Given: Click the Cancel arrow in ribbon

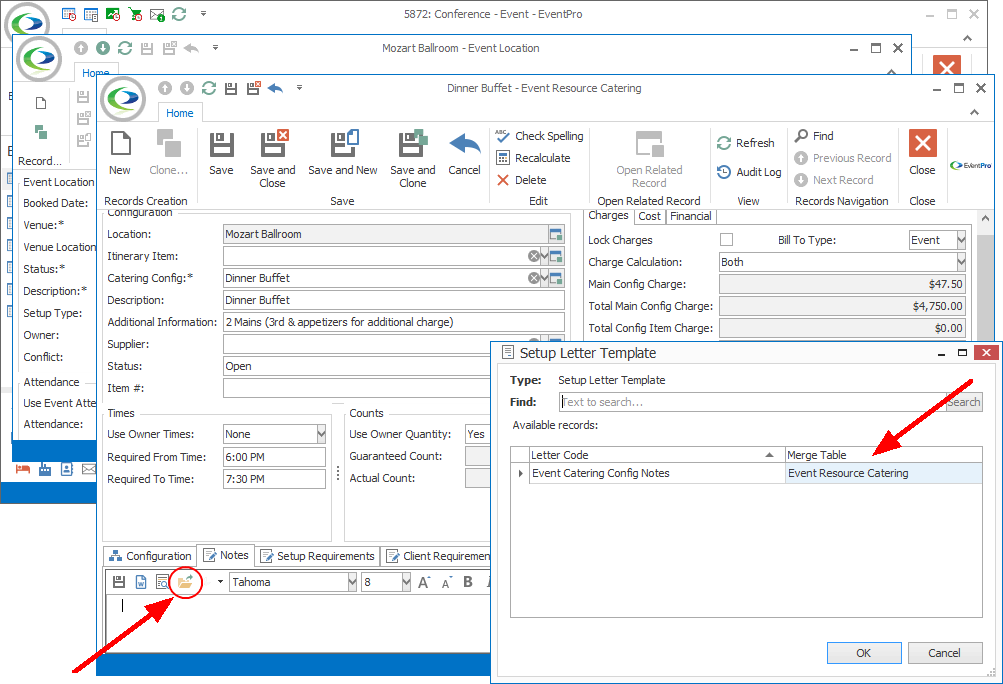Looking at the screenshot, I should [464, 153].
